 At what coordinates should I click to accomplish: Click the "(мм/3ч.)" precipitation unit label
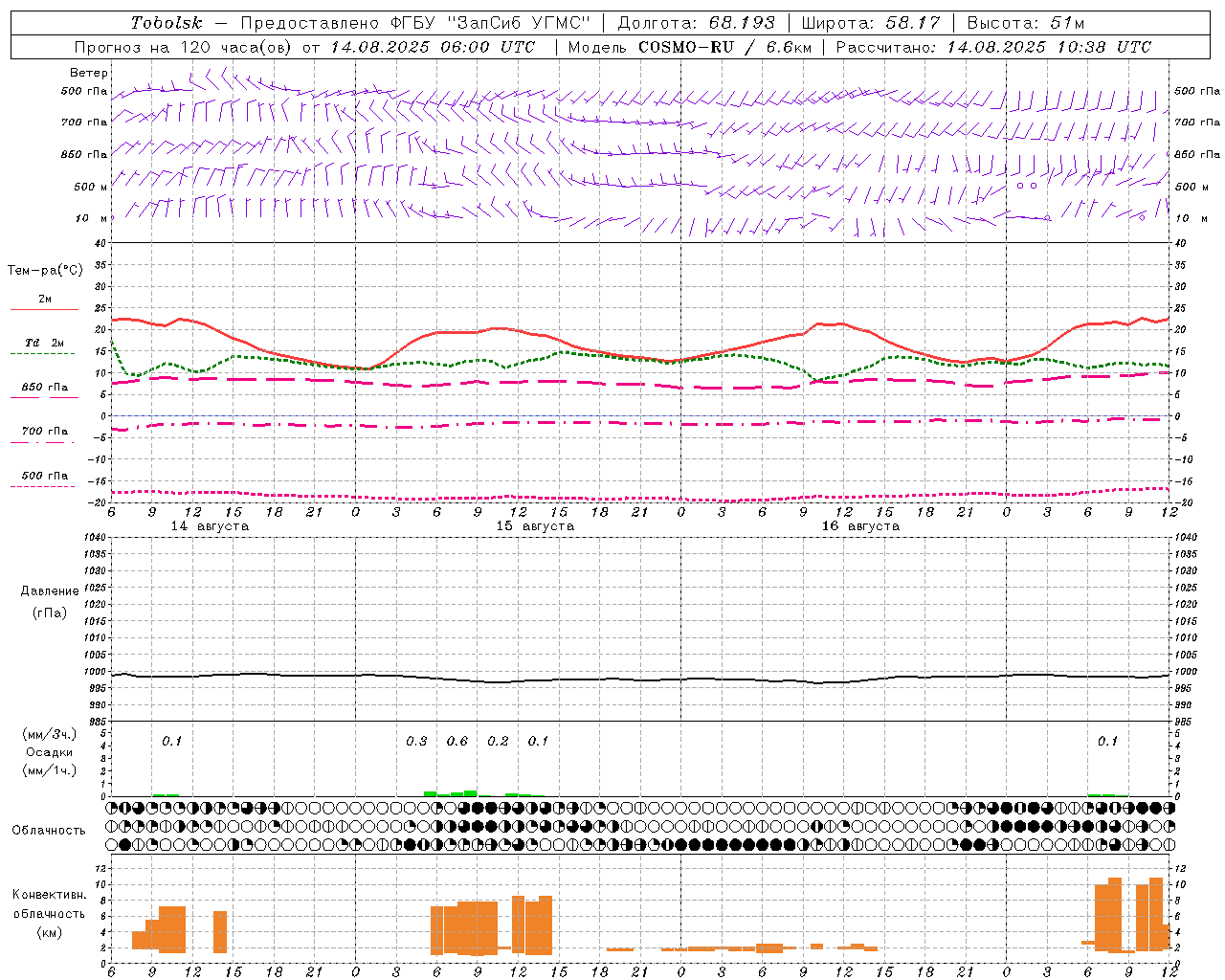(x=50, y=734)
